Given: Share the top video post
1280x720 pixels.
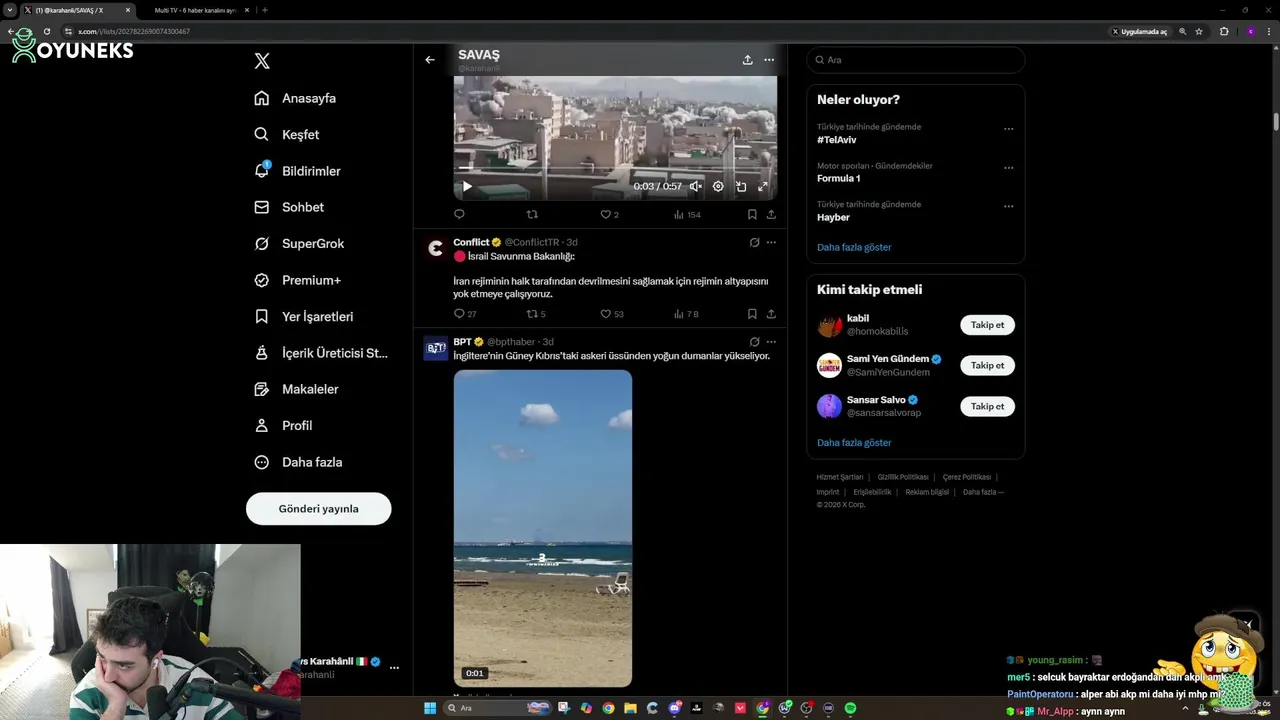Looking at the screenshot, I should point(771,214).
